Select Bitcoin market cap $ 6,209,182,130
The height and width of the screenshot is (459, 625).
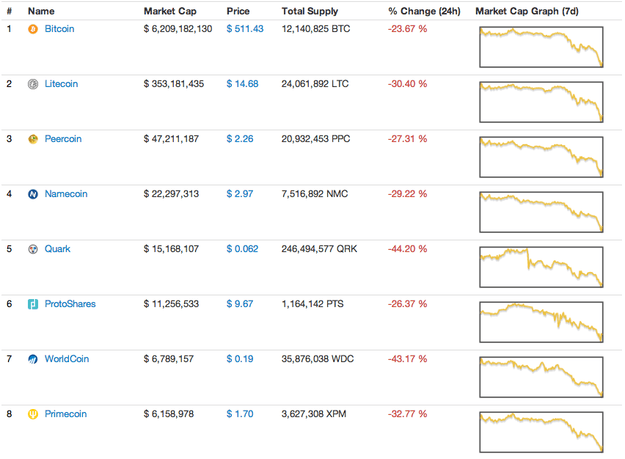tap(178, 29)
